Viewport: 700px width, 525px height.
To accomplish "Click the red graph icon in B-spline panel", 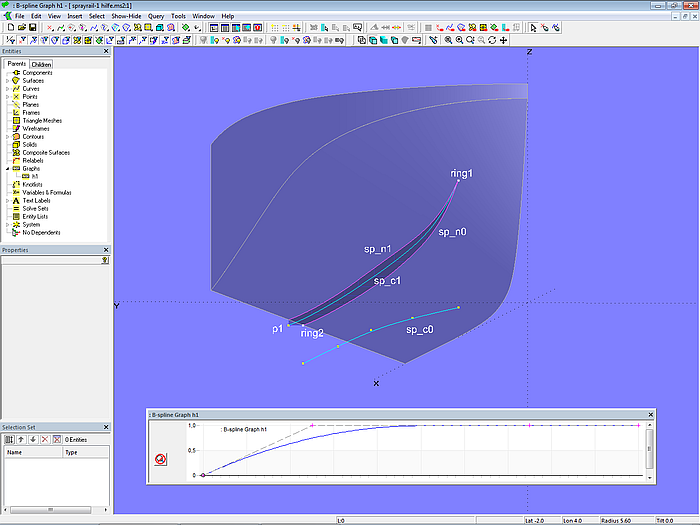I will 160,460.
